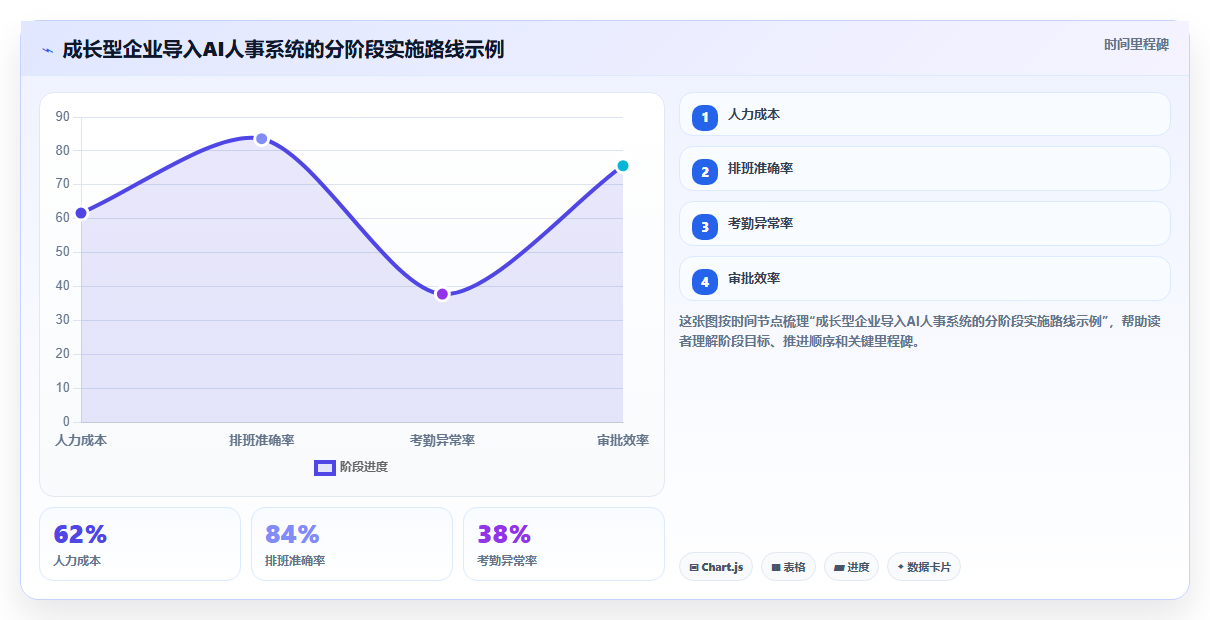Click the 审批效率 list row text
1210x620 pixels.
(x=754, y=279)
